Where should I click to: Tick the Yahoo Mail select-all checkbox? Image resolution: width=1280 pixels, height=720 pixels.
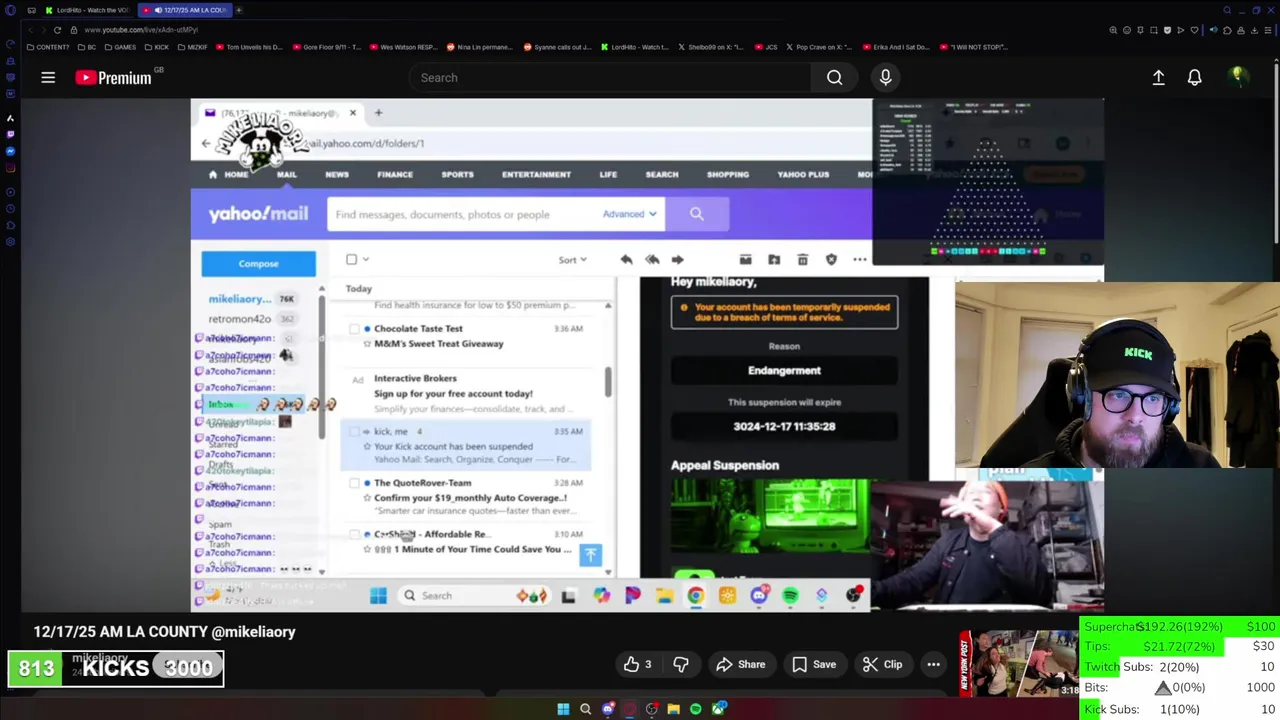pos(351,259)
